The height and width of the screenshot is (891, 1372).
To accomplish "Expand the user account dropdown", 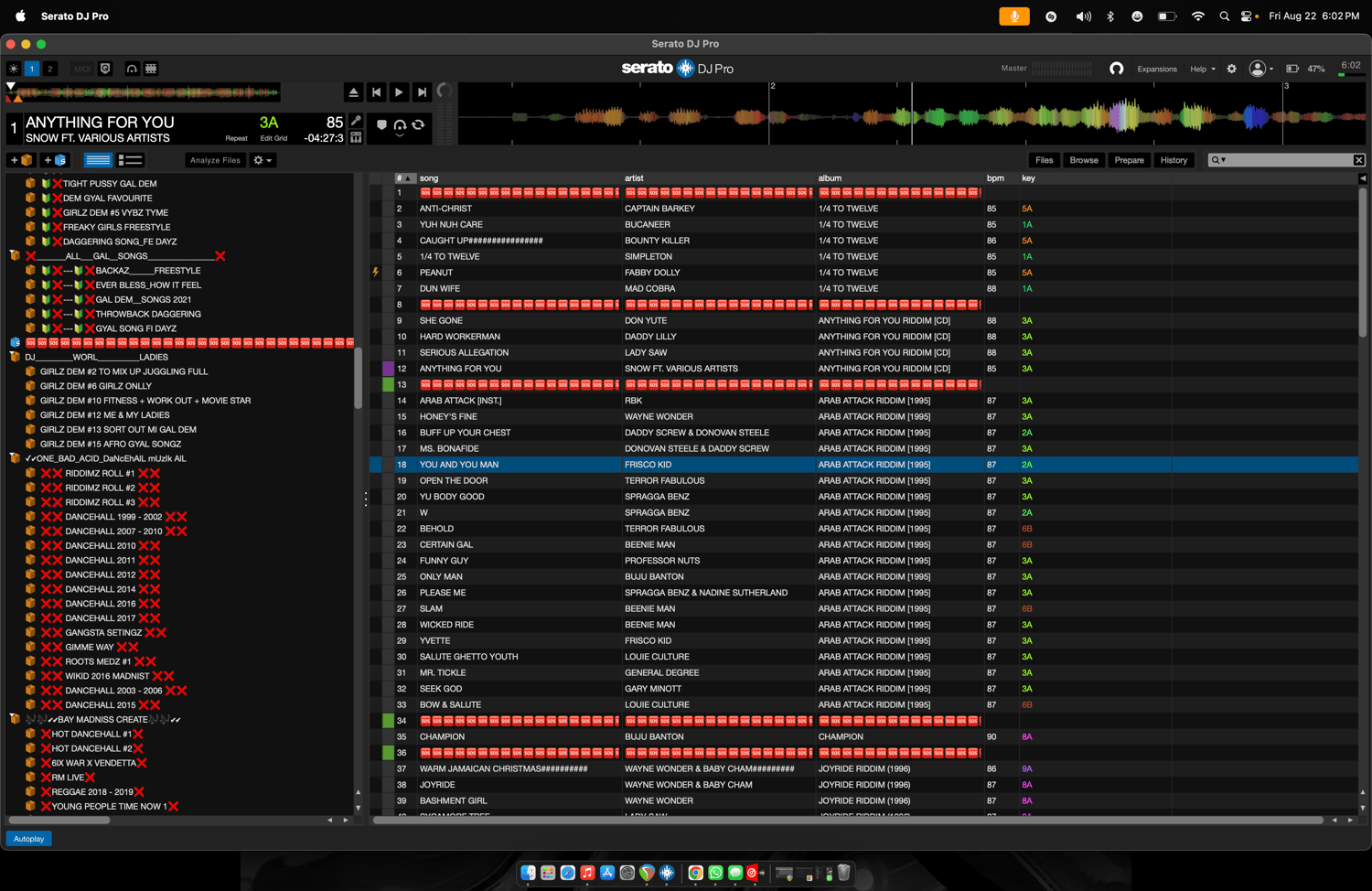I will (x=1261, y=69).
